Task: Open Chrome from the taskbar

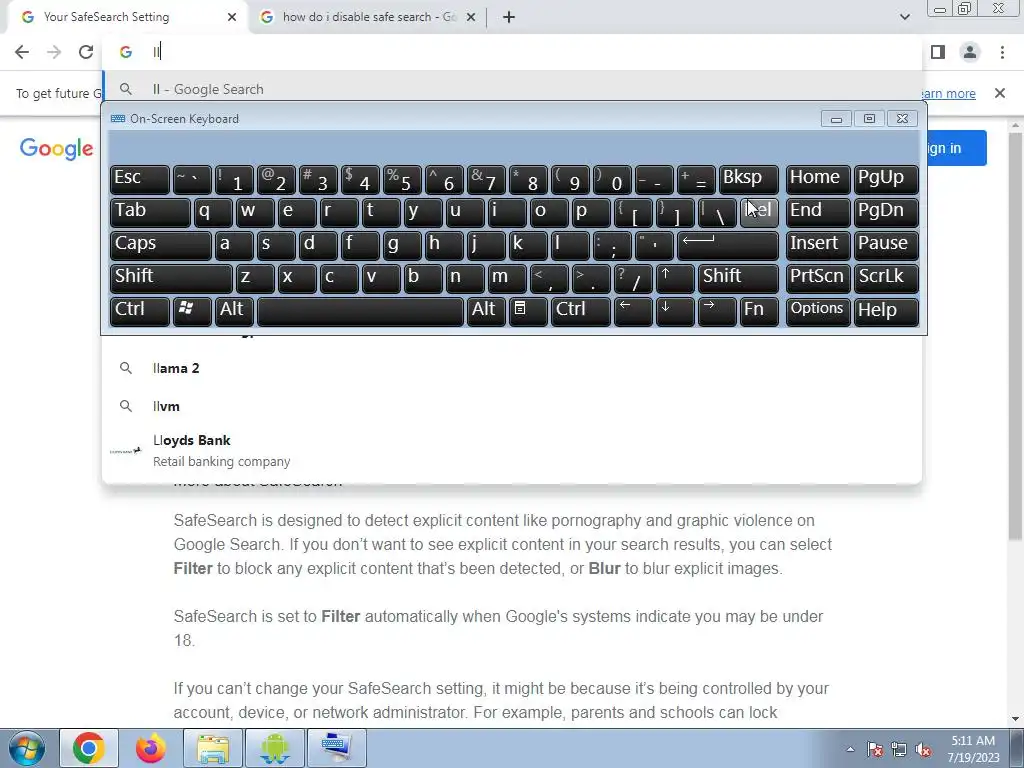Action: tap(89, 748)
